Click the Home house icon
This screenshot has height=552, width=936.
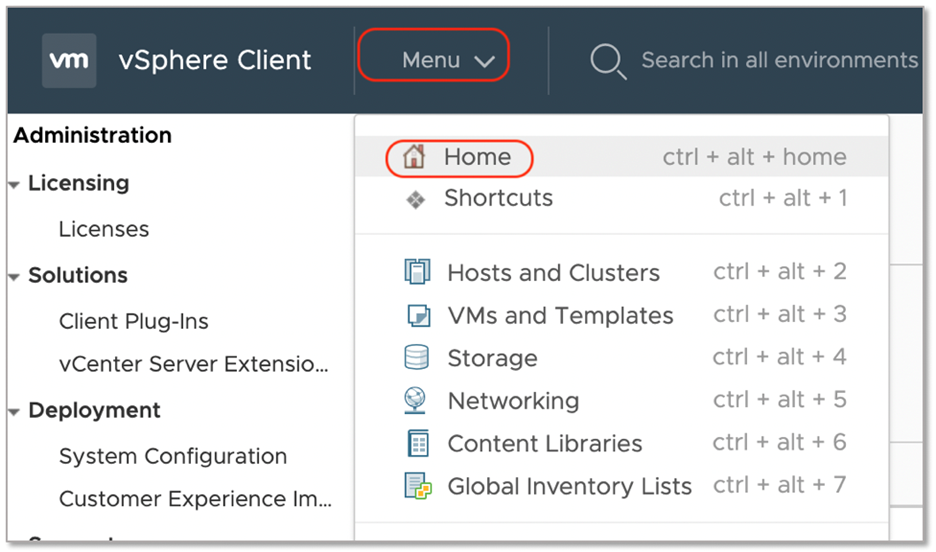414,157
